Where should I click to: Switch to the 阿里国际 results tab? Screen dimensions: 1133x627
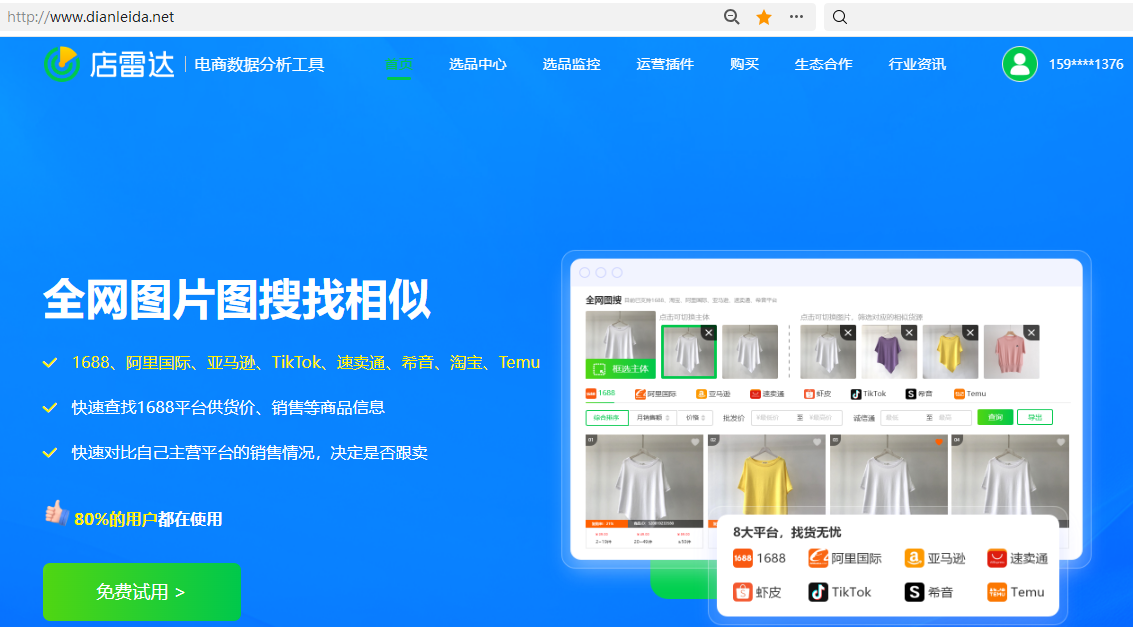point(656,393)
